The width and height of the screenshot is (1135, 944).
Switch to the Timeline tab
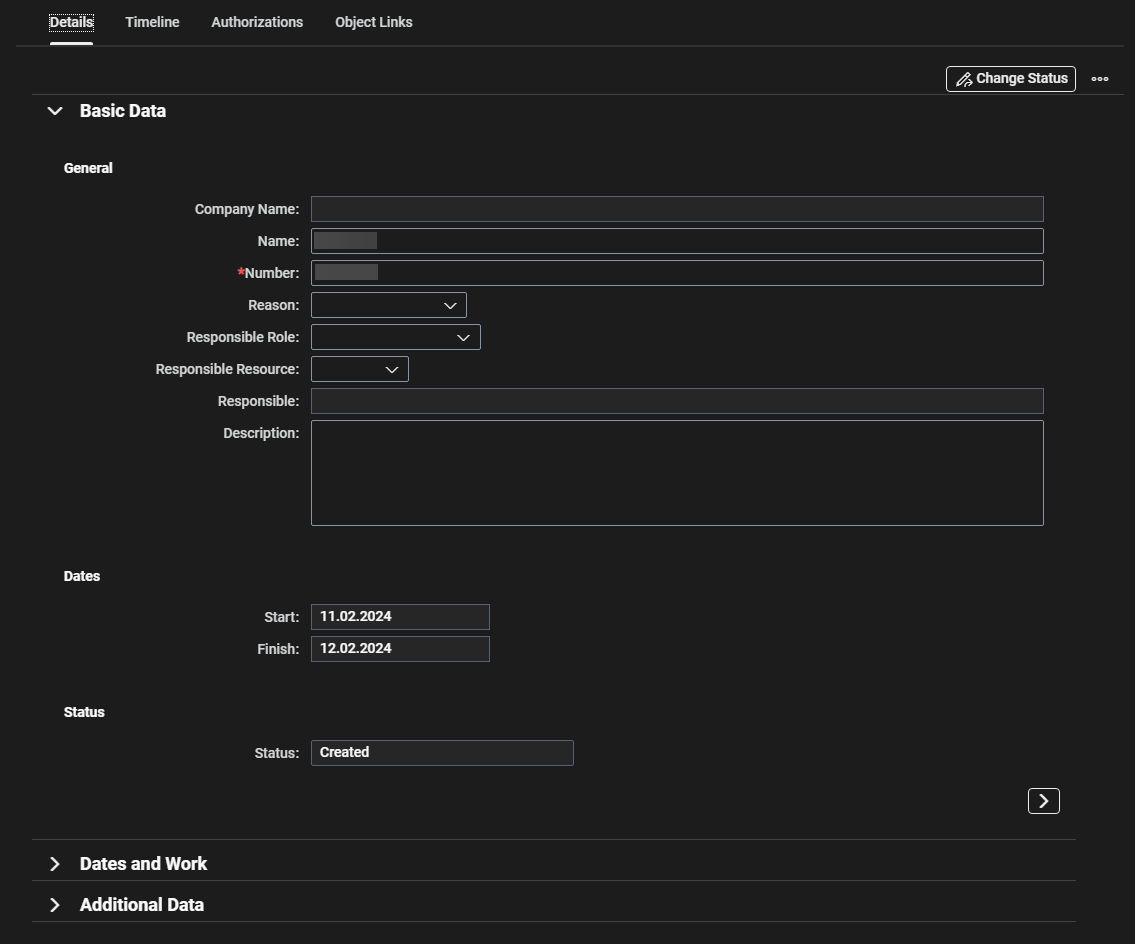point(152,22)
